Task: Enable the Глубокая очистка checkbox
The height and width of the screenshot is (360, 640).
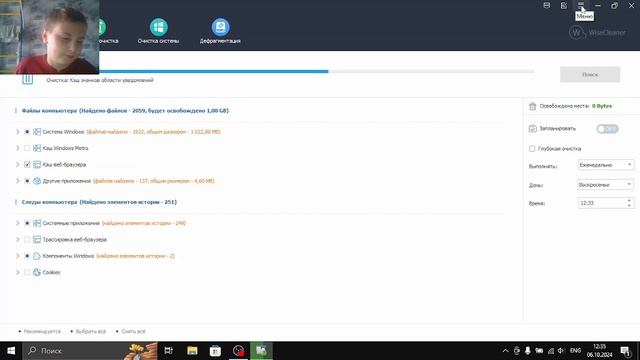Action: point(532,149)
